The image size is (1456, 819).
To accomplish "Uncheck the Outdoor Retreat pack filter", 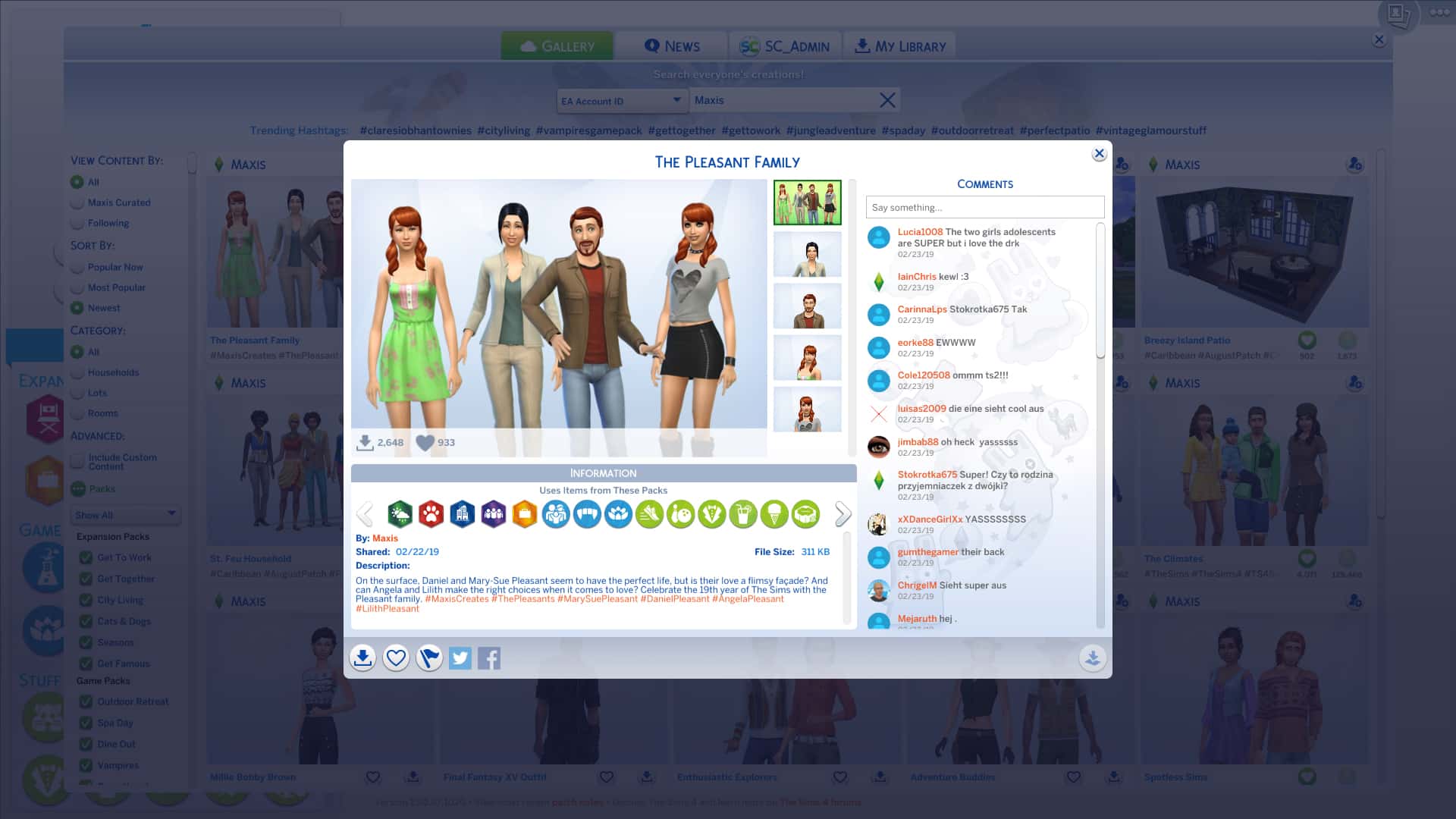I will [x=86, y=701].
